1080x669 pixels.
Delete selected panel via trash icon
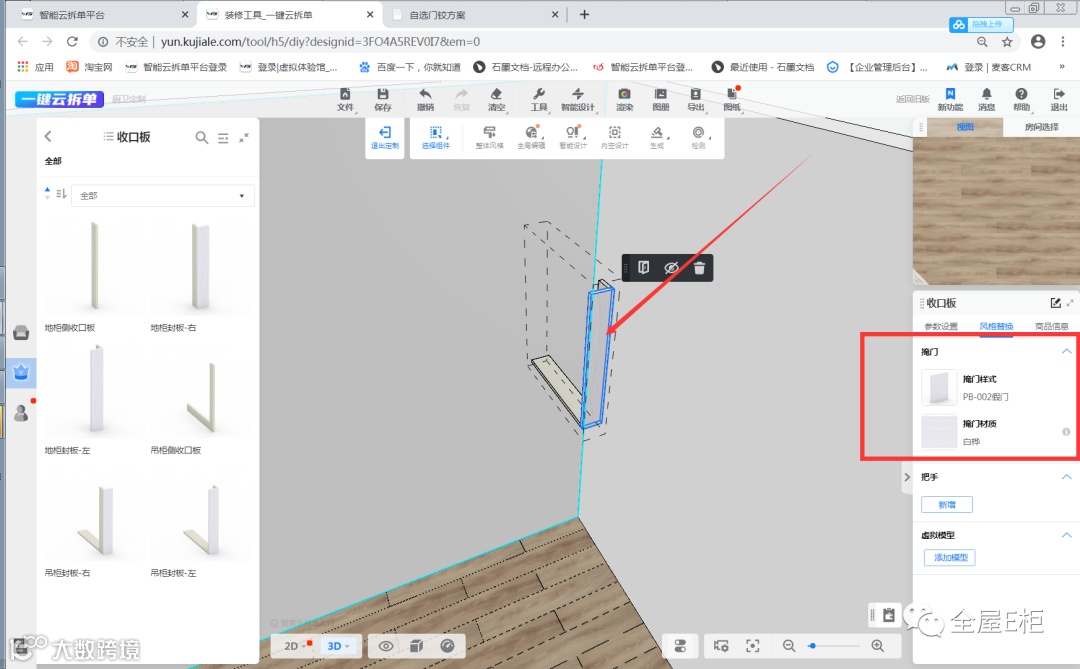coord(699,268)
